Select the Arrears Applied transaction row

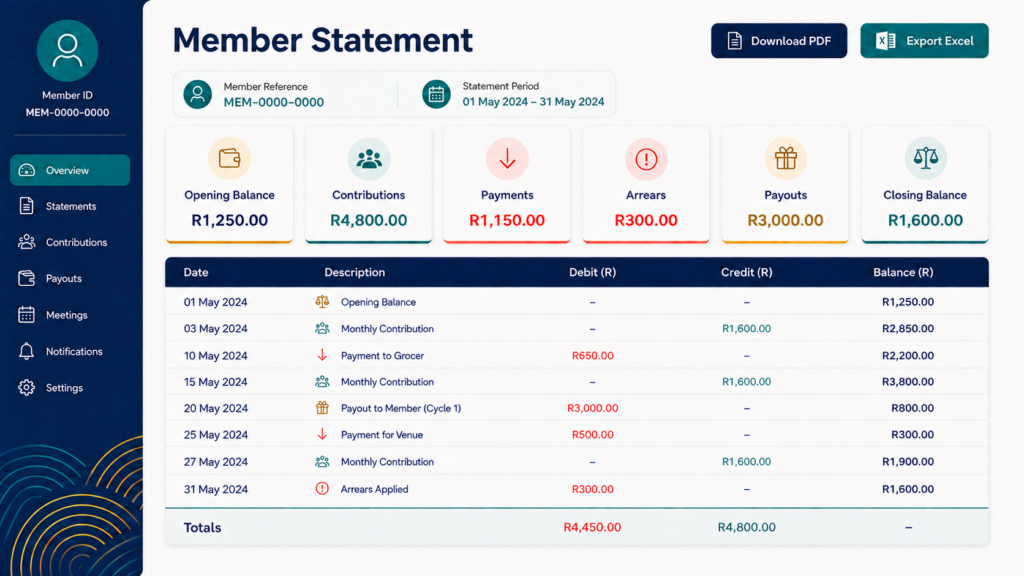pyautogui.click(x=577, y=489)
